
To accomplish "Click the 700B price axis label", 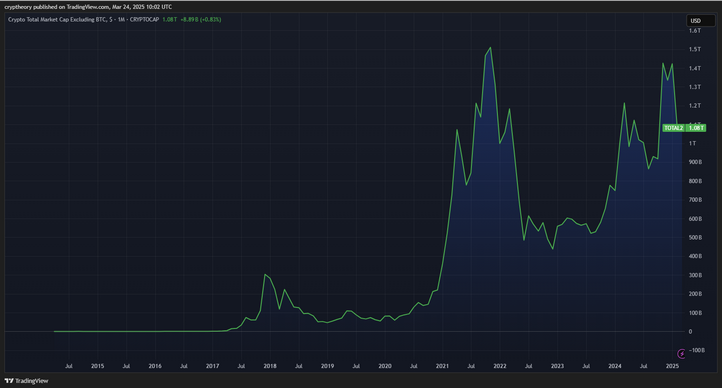I will coord(695,200).
